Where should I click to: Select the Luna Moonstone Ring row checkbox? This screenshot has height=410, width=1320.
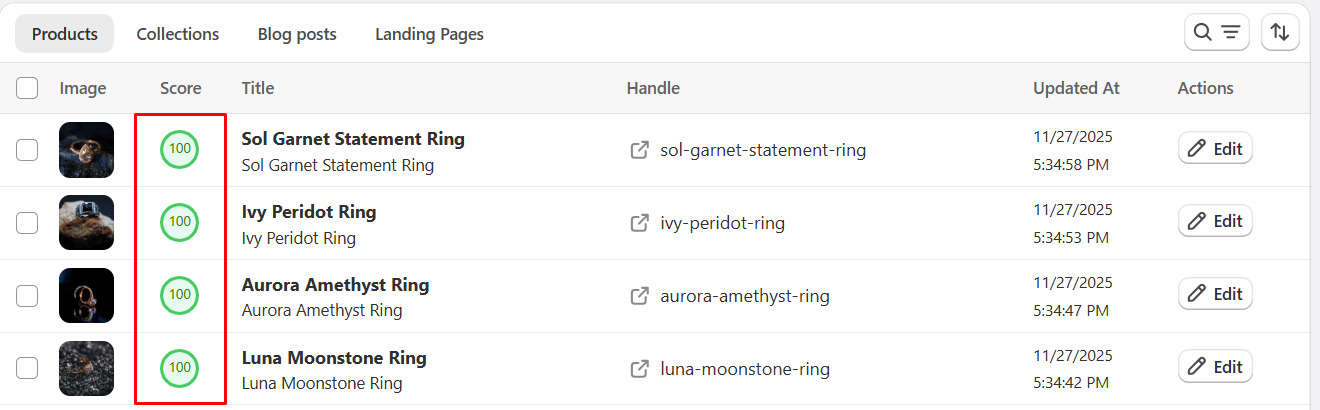pyautogui.click(x=27, y=369)
